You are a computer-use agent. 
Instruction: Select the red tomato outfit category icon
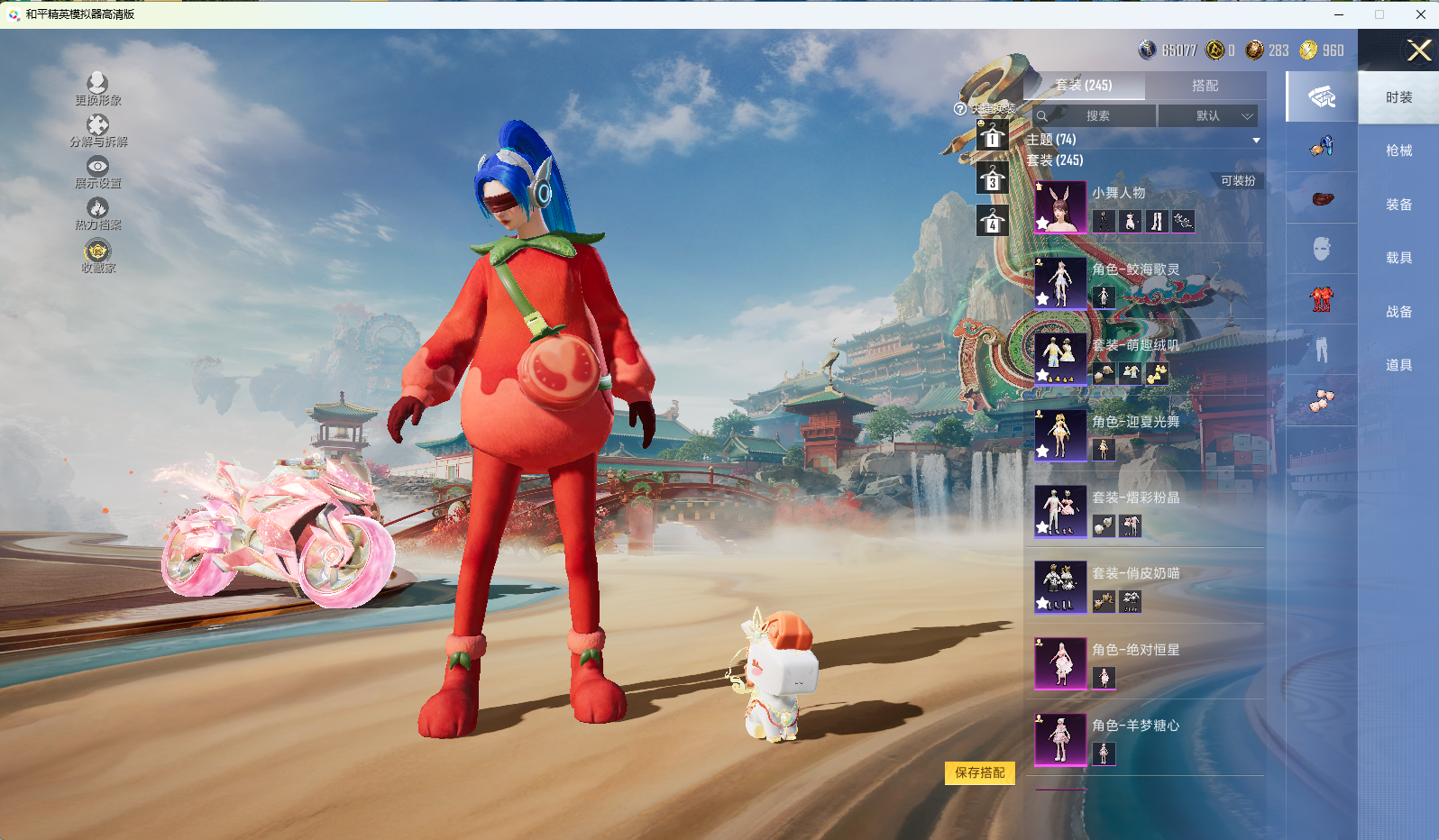pos(1322,299)
